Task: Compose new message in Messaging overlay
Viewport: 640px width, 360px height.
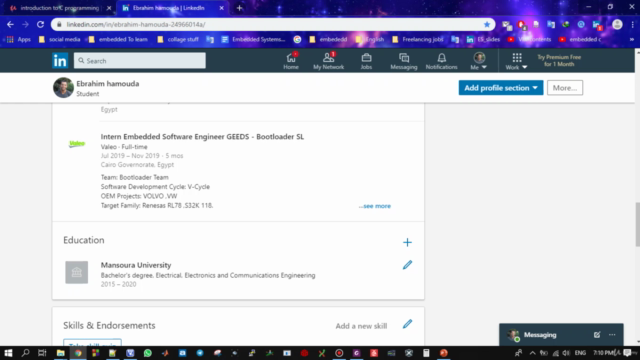Action: [597, 335]
